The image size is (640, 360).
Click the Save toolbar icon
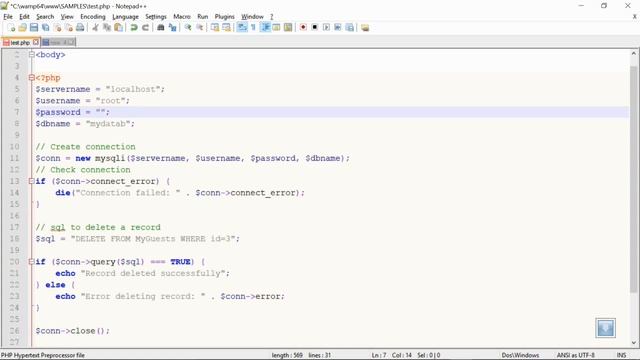click(34, 27)
